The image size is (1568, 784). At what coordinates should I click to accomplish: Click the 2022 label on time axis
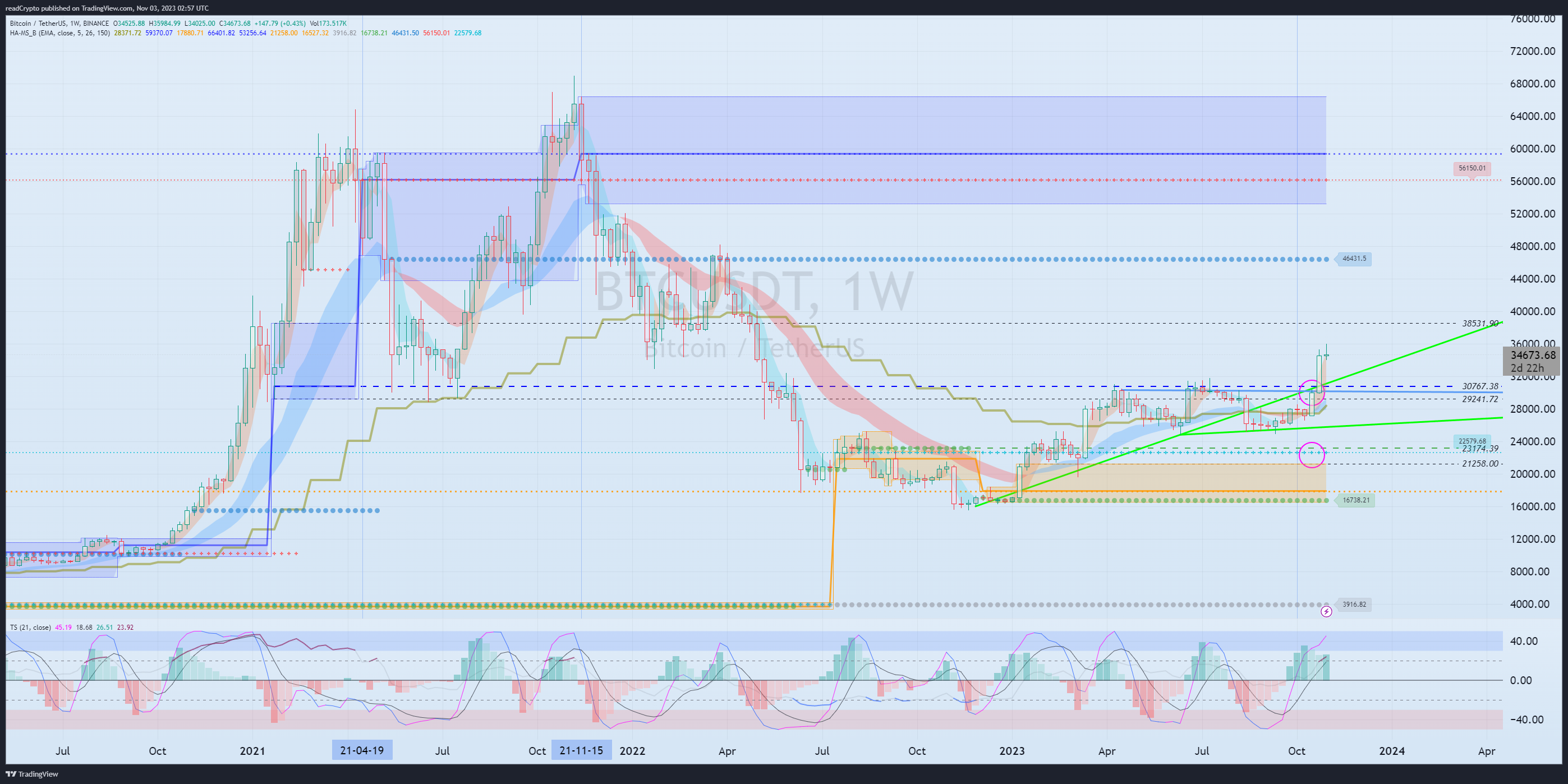(x=632, y=750)
